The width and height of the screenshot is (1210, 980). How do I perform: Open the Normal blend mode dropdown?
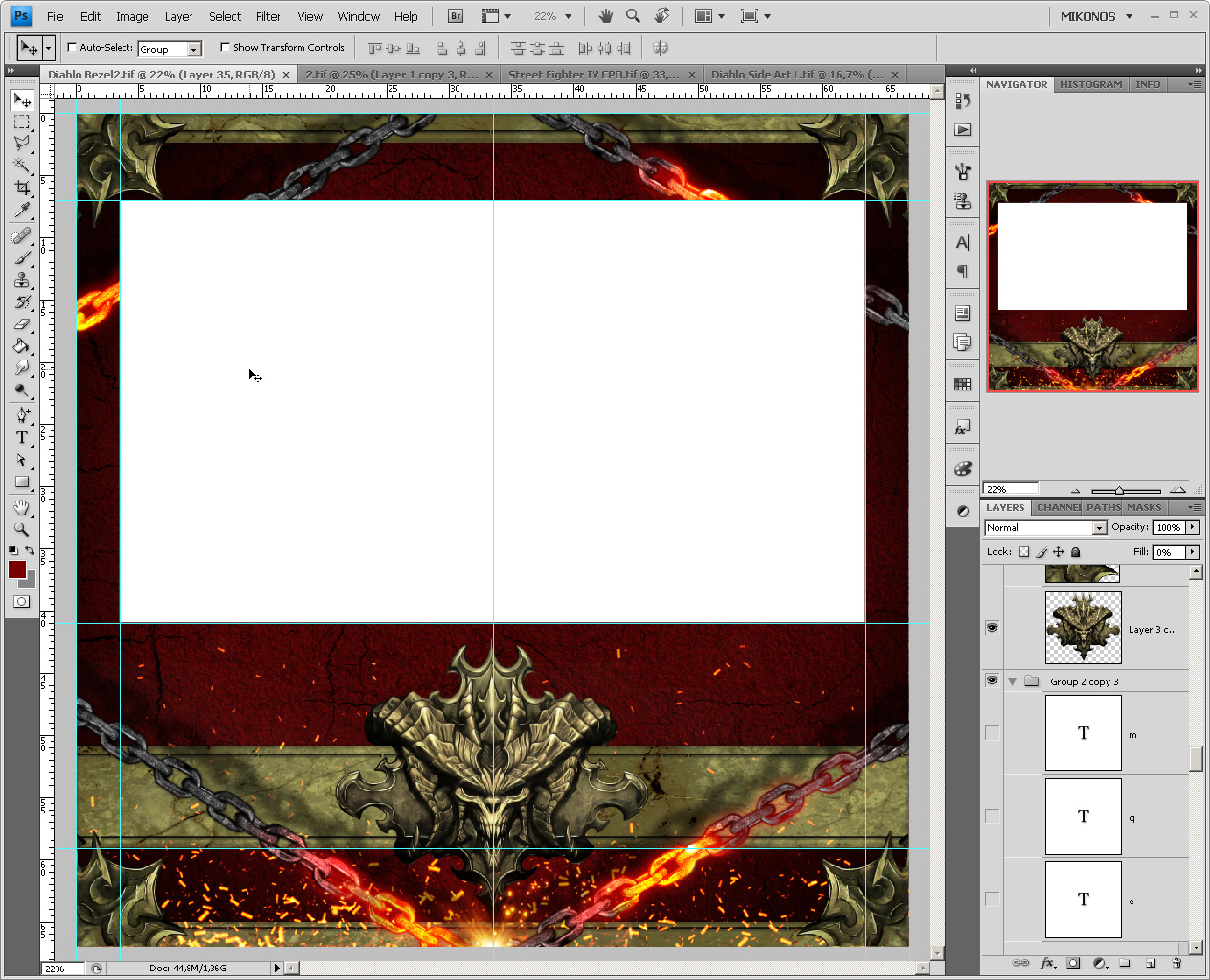coord(1045,527)
